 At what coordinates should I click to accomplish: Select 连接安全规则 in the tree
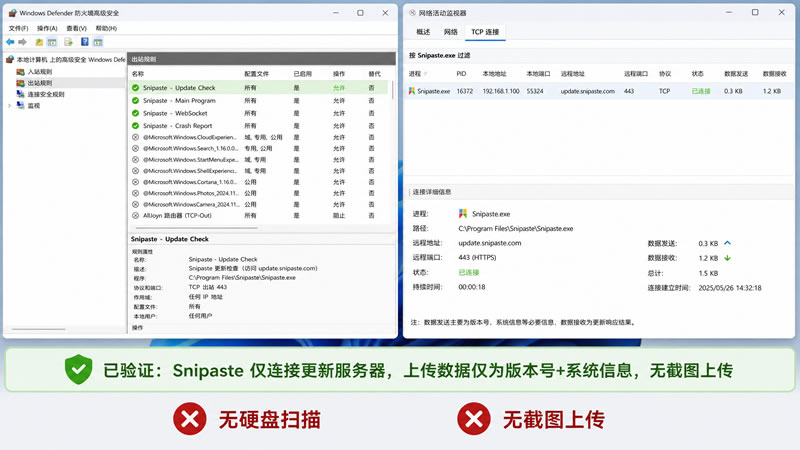(x=45, y=94)
